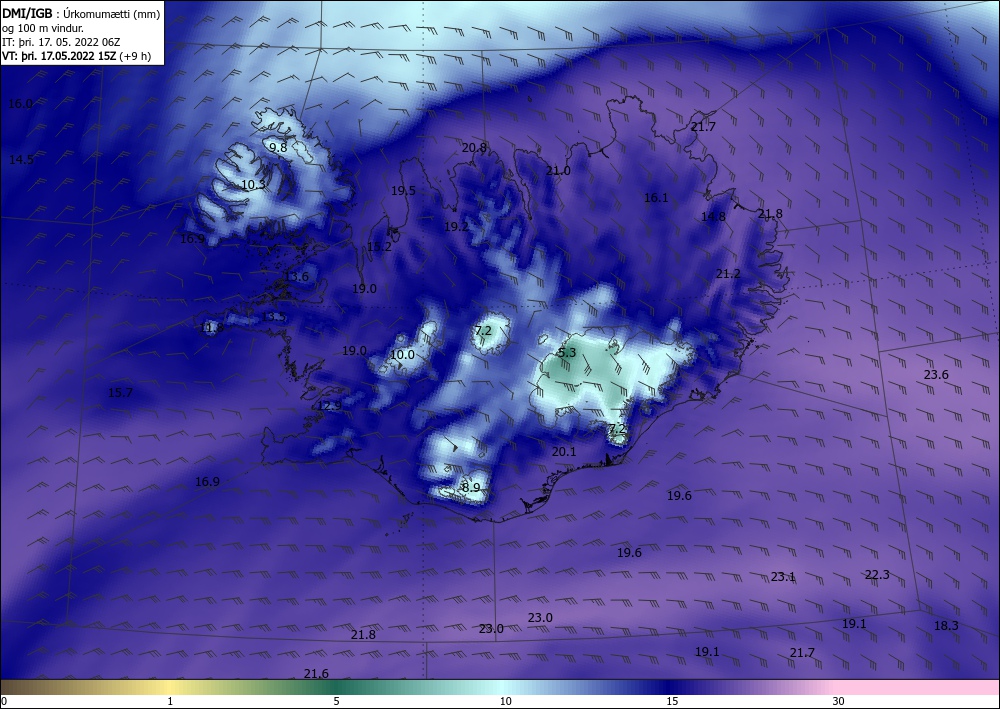Select the 9.8 reading on the Westfjords
Screen dimensions: 1000x709
point(278,147)
